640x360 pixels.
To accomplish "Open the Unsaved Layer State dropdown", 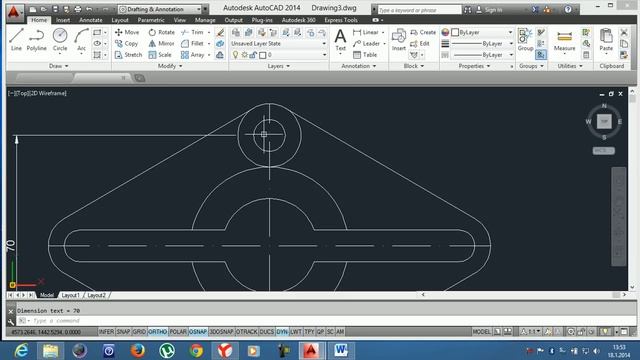I will 279,43.
